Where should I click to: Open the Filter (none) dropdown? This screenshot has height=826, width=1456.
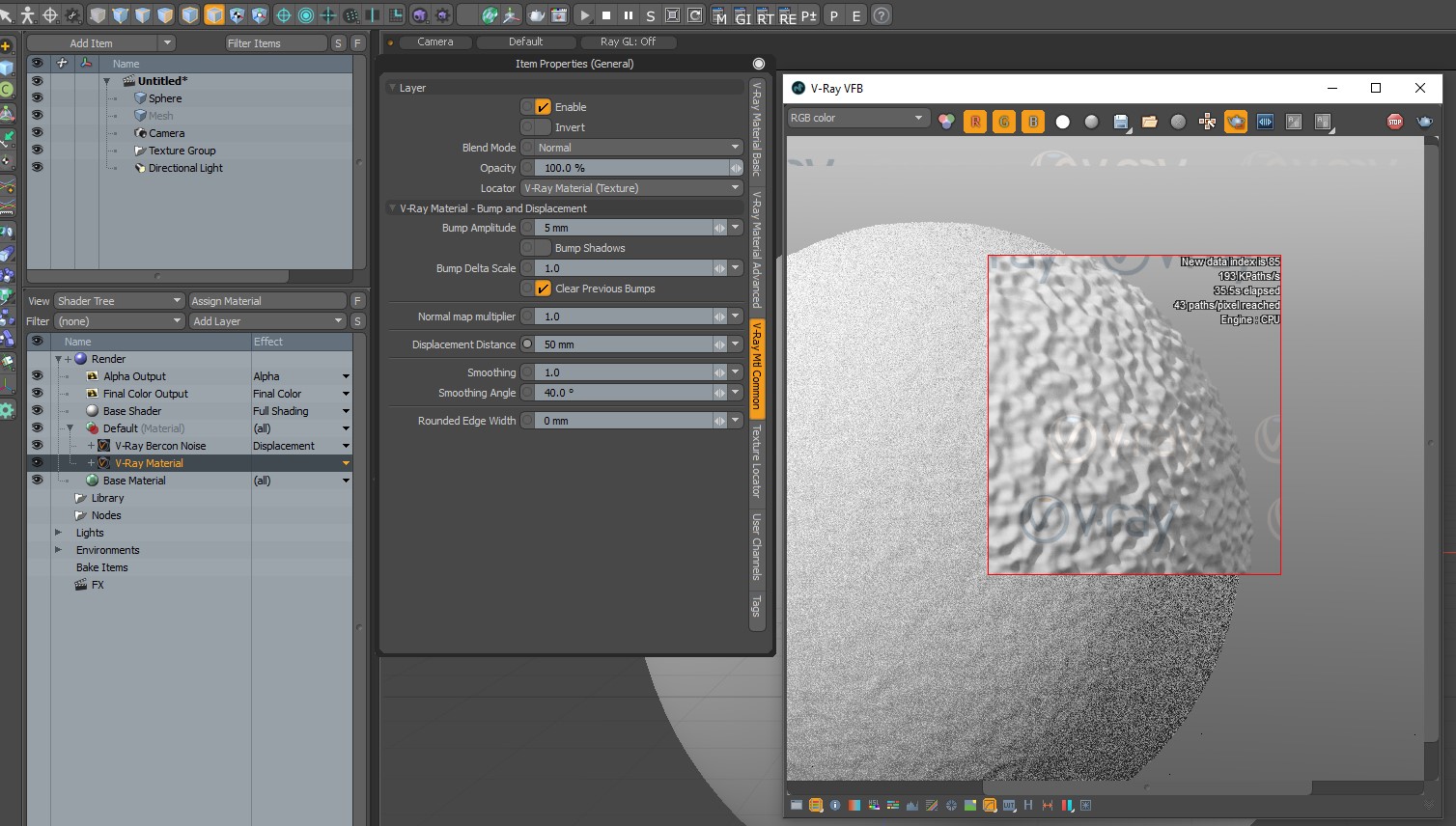coord(119,321)
